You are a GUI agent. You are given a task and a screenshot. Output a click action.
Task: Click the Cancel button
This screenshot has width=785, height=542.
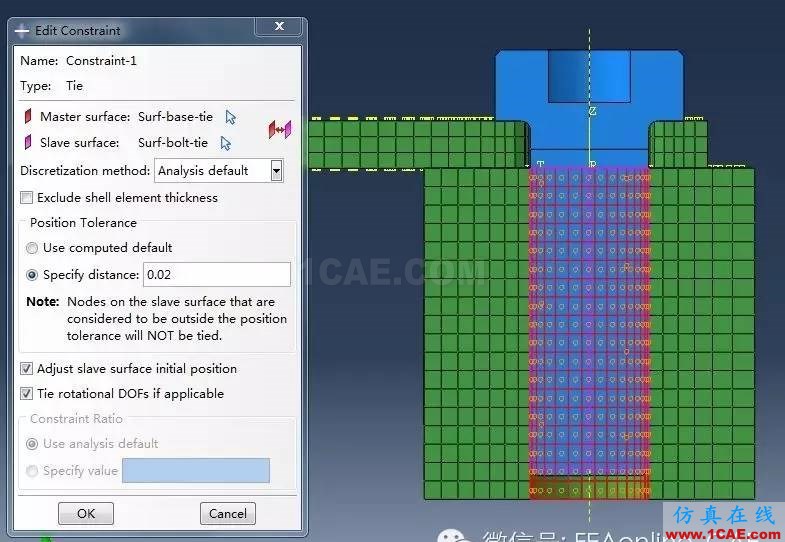point(228,513)
